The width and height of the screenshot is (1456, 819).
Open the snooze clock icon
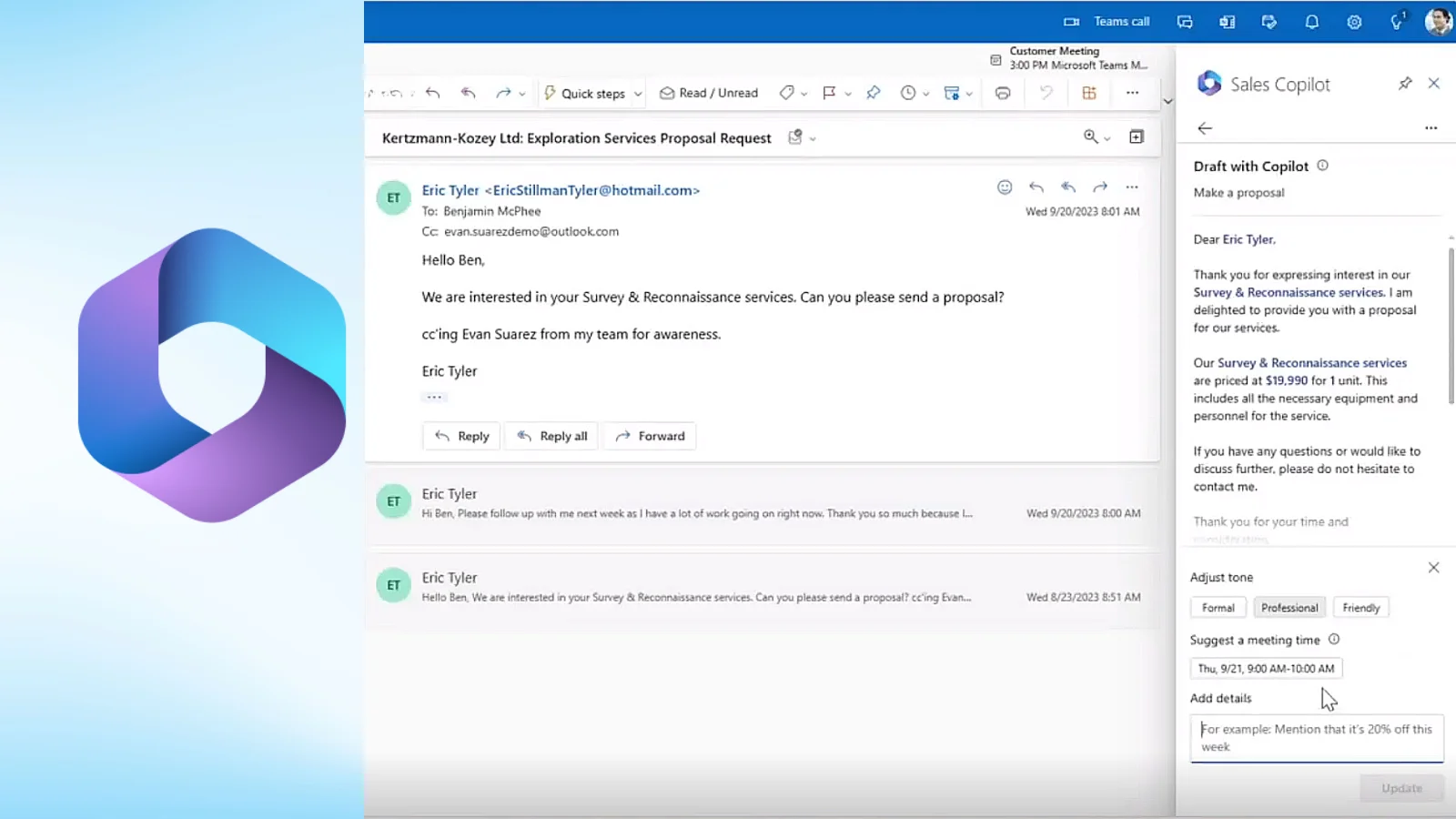coord(908,93)
